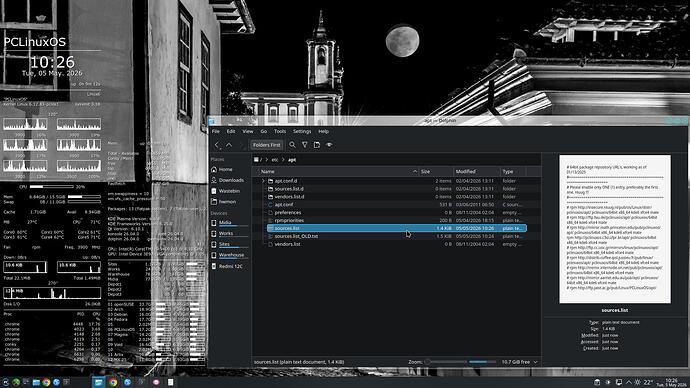Image resolution: width=690 pixels, height=388 pixels.
Task: Toggle the Folders First button
Action: point(266,145)
